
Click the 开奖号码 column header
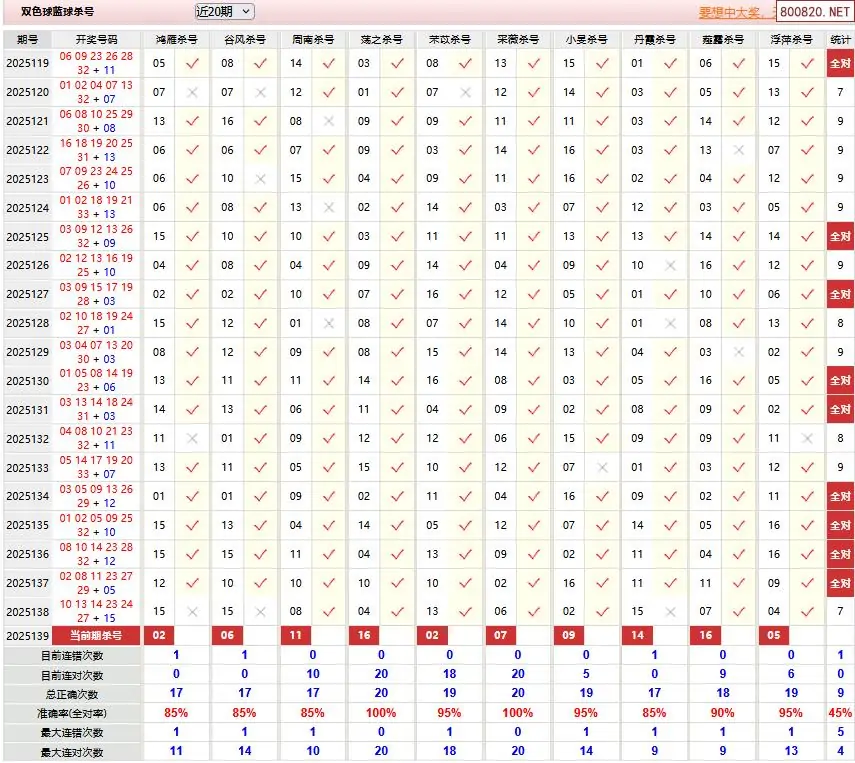[x=96, y=39]
